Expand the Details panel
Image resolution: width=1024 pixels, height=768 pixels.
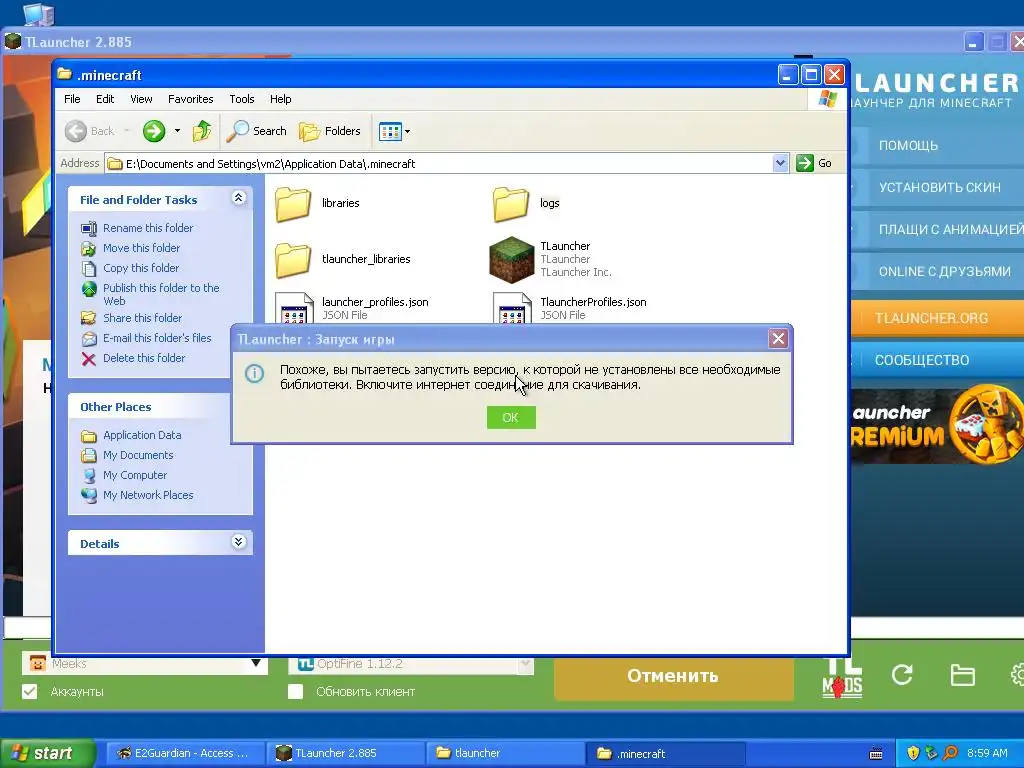(238, 542)
